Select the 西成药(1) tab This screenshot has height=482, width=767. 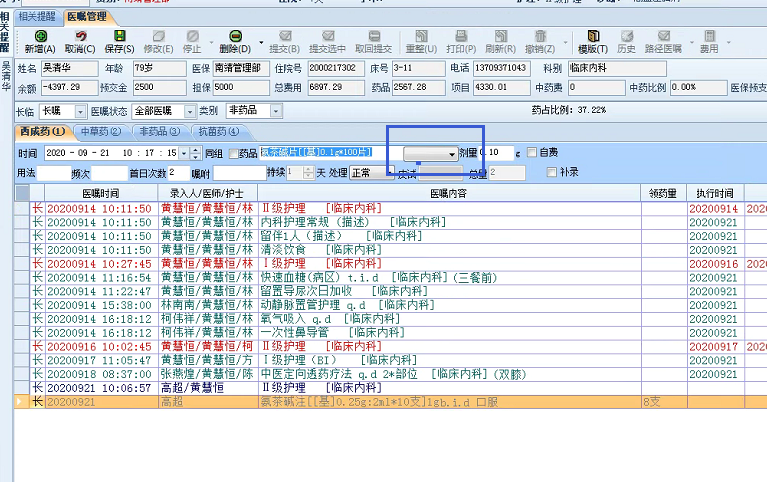[x=43, y=132]
